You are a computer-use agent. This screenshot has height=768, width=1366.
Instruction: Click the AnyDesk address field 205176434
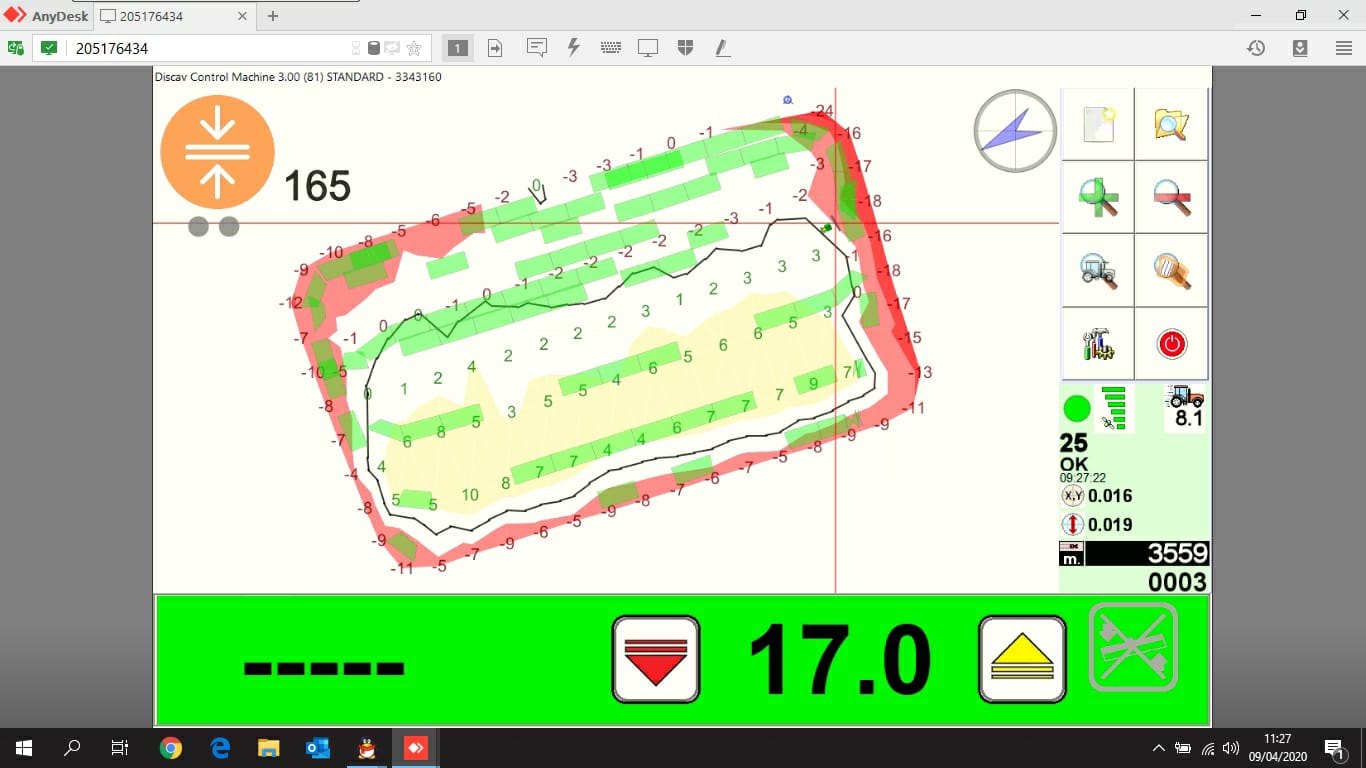click(x=210, y=48)
